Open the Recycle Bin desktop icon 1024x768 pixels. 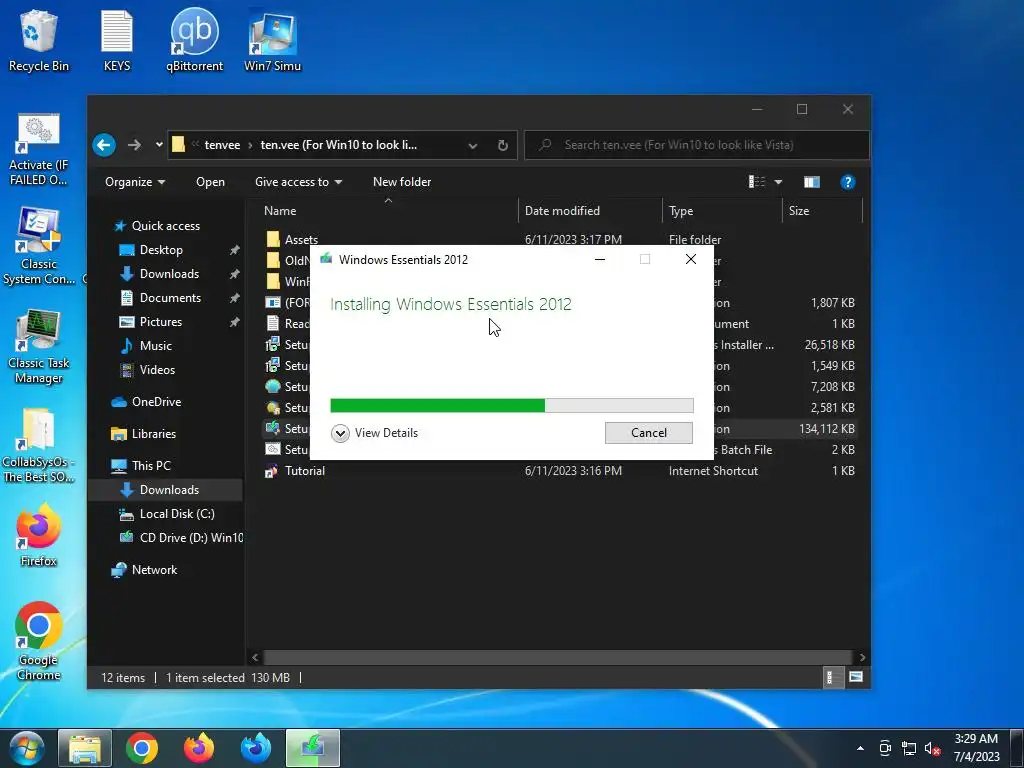point(38,40)
